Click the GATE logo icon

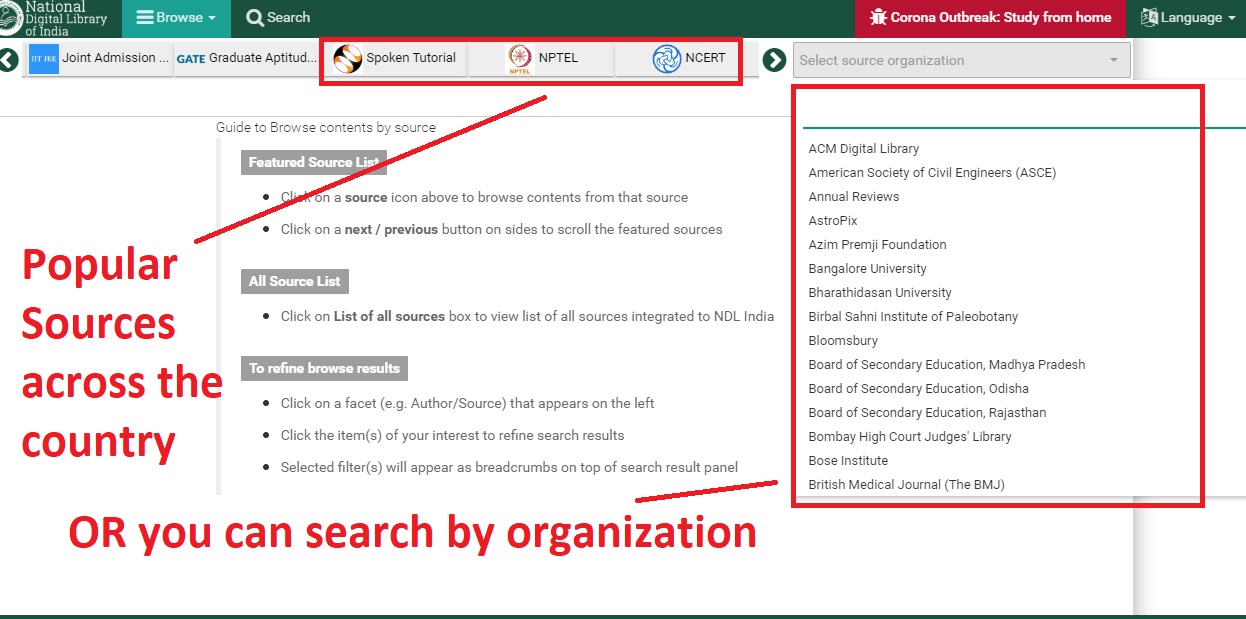tap(190, 59)
